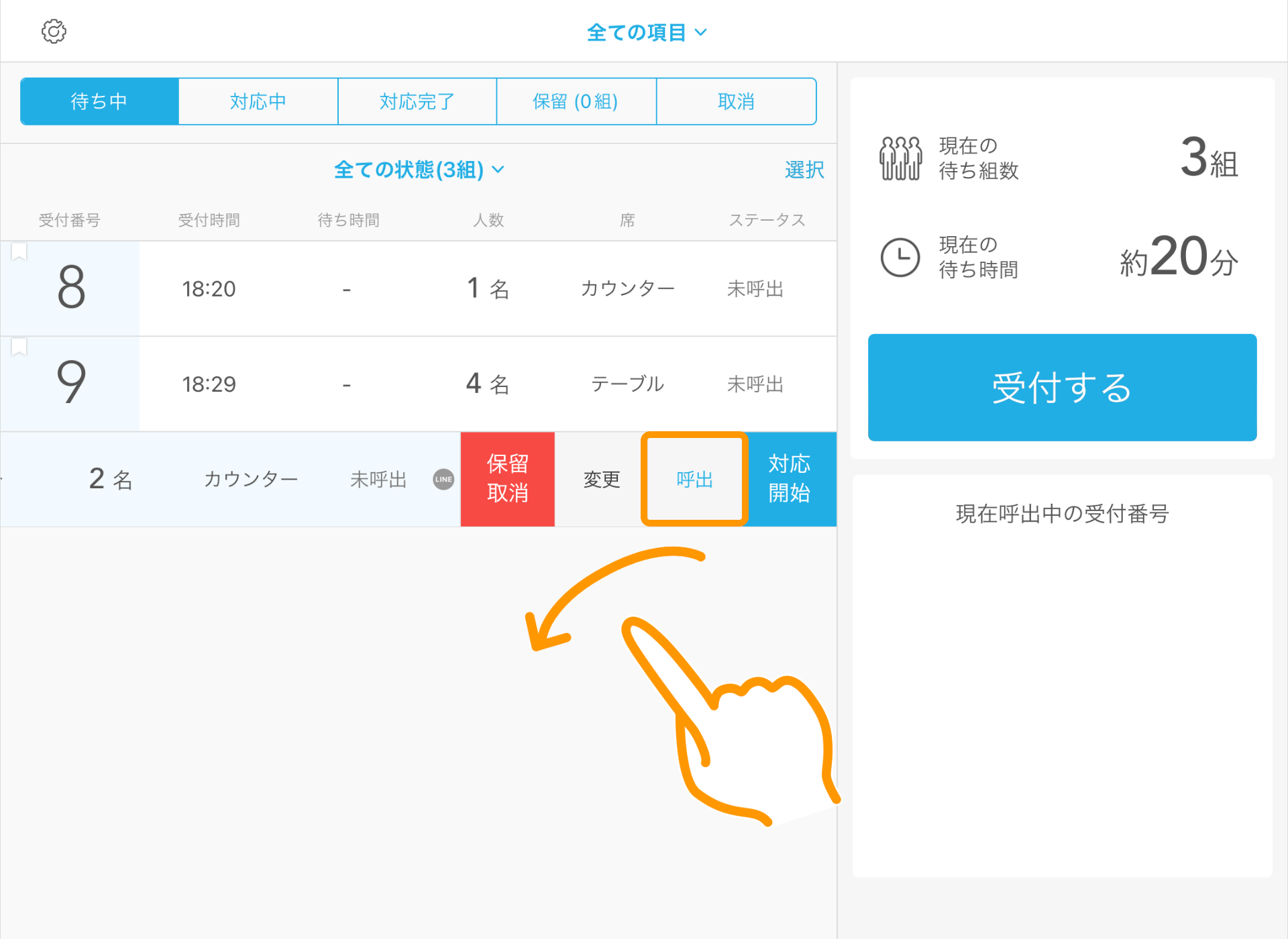Expand 全ての状態 (All States) dropdown

pyautogui.click(x=419, y=169)
